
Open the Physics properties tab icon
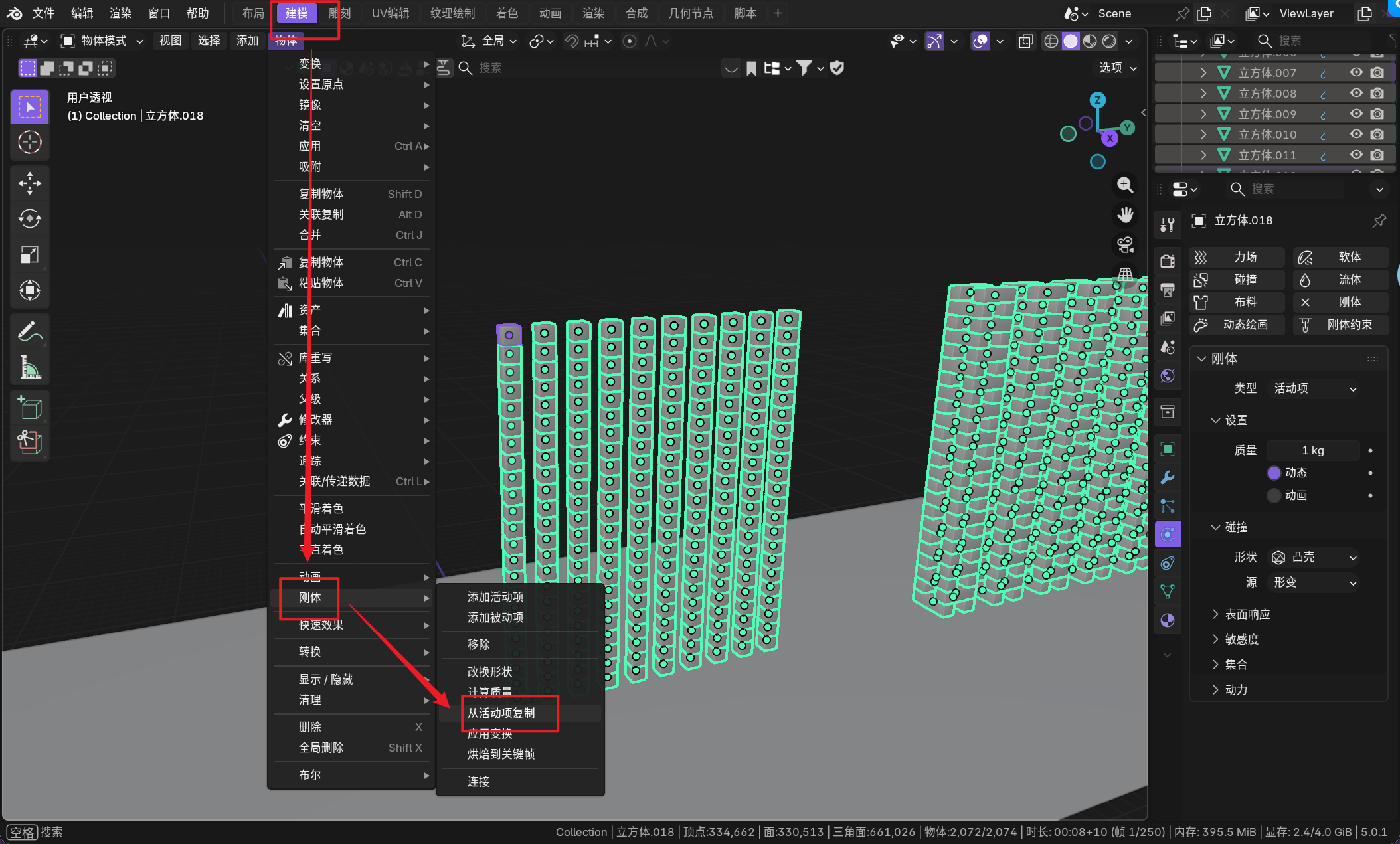click(1168, 535)
